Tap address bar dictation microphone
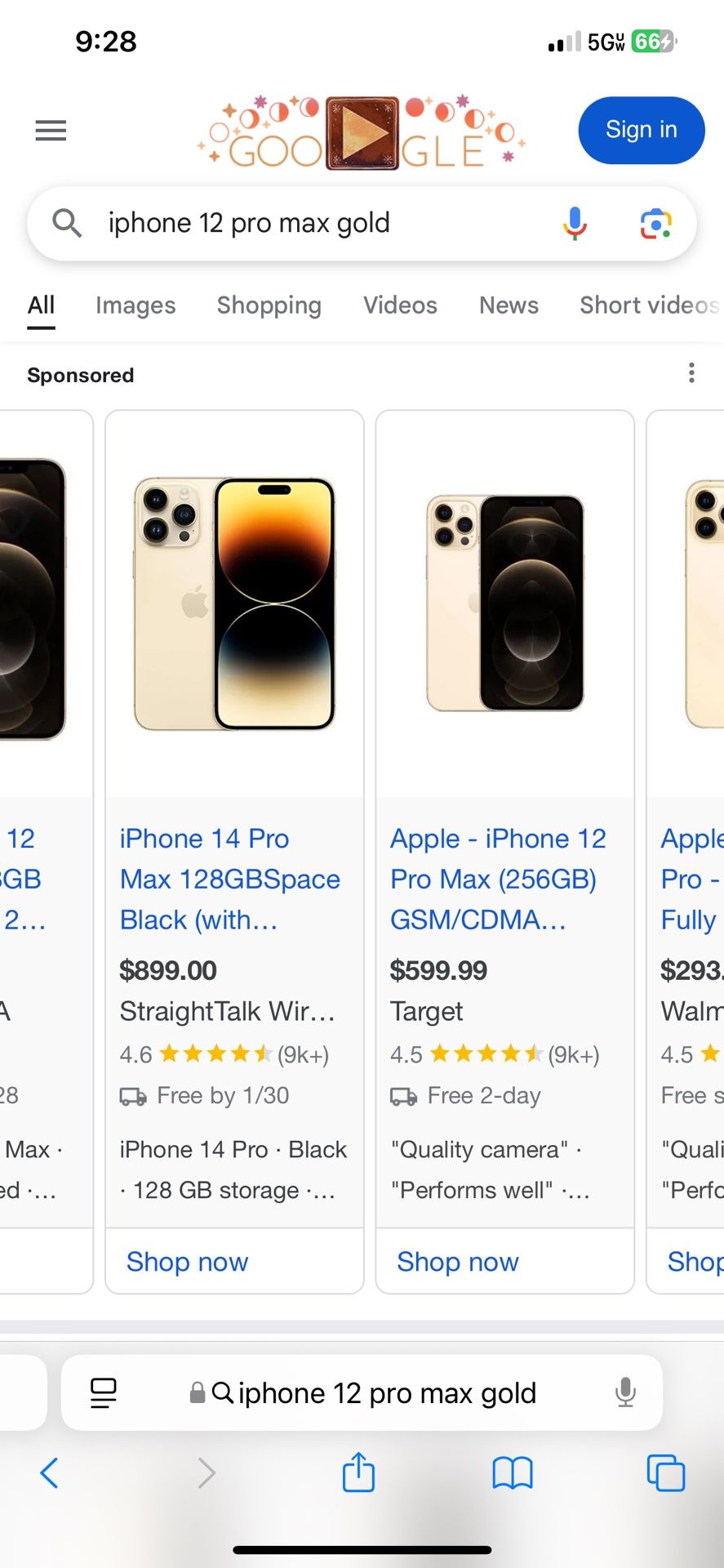724x1568 pixels. [625, 1393]
